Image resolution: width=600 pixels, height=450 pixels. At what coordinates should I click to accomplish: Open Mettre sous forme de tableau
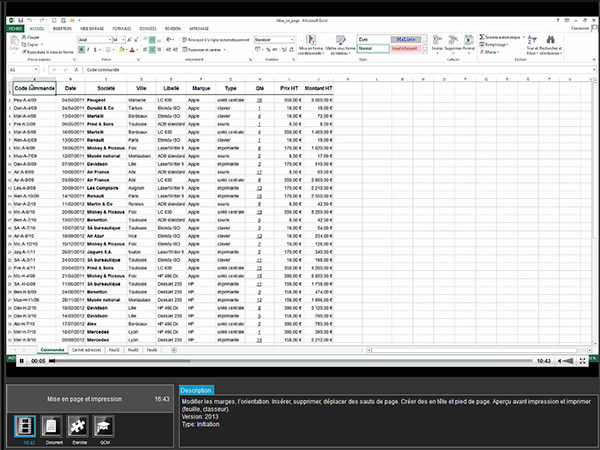pyautogui.click(x=340, y=45)
